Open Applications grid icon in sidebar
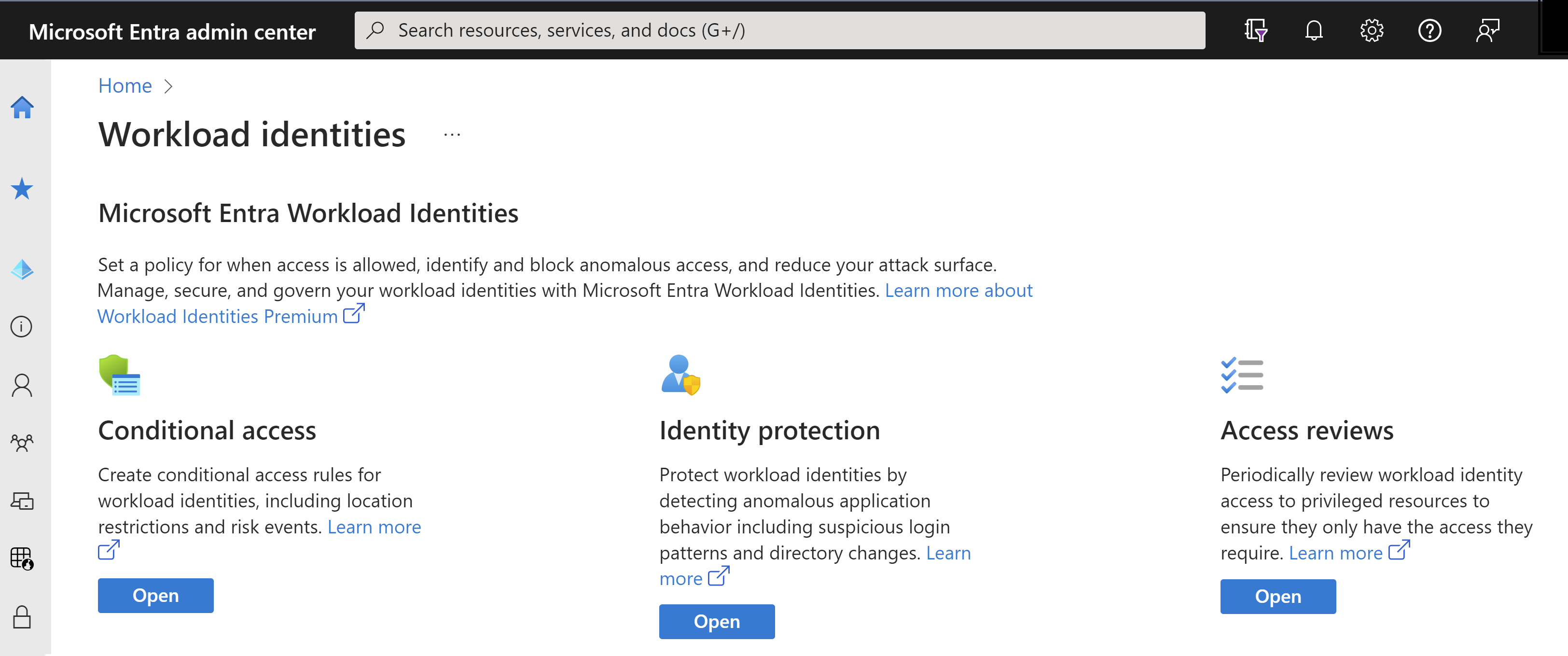 [x=22, y=558]
